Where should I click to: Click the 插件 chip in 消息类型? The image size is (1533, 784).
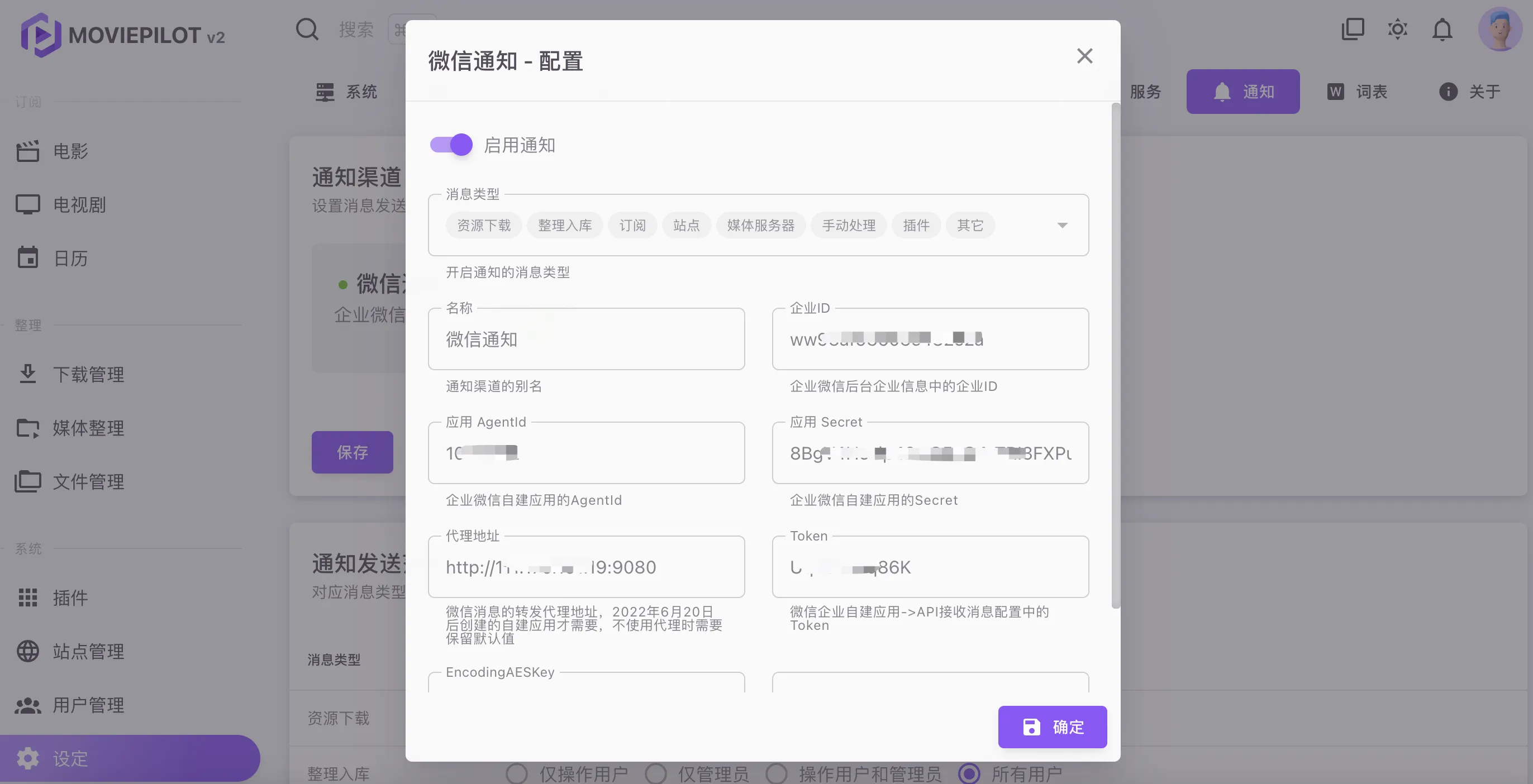click(916, 226)
